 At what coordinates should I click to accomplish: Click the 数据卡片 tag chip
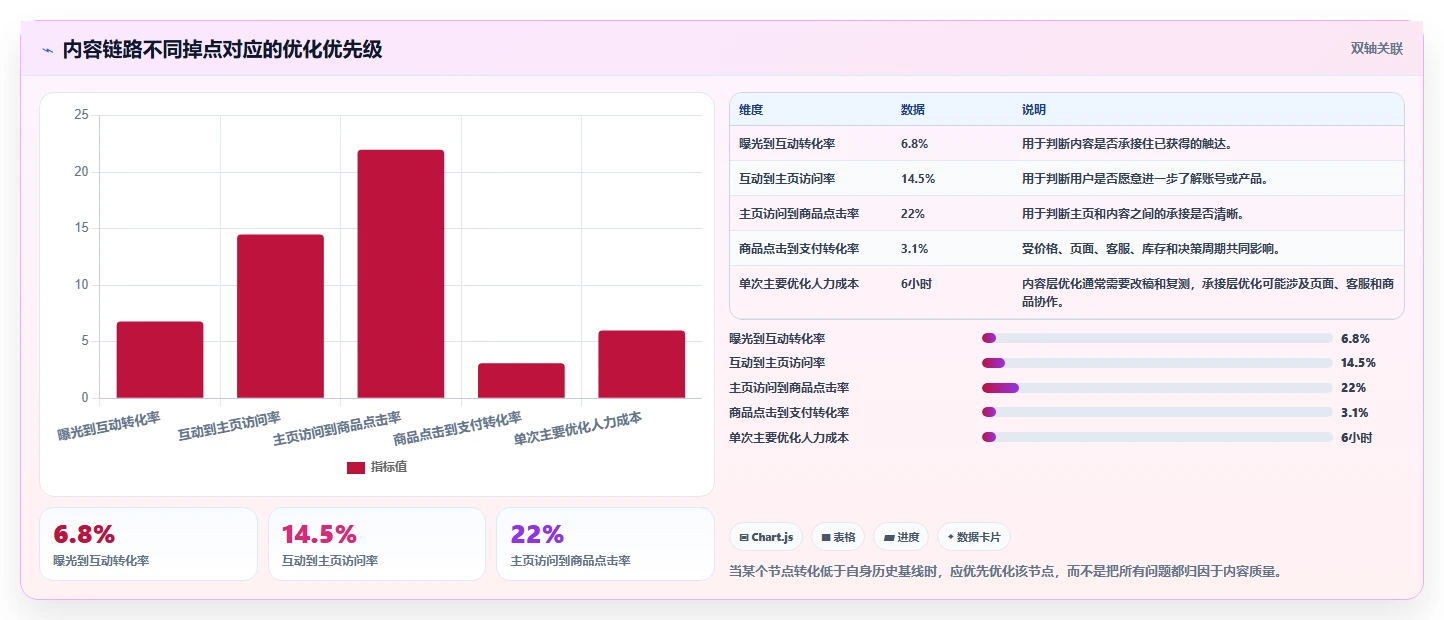tap(975, 537)
